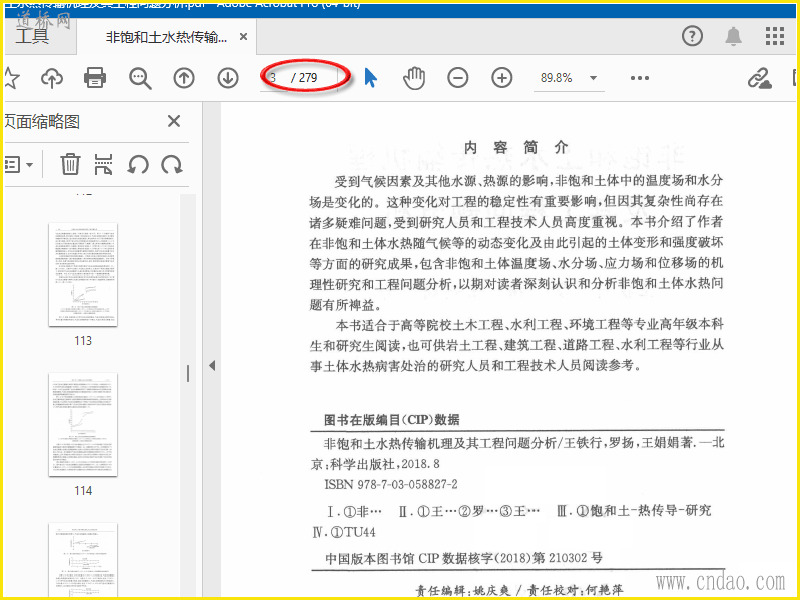The image size is (800, 600).
Task: Open the 工具 (Tools) tab
Action: [32, 36]
